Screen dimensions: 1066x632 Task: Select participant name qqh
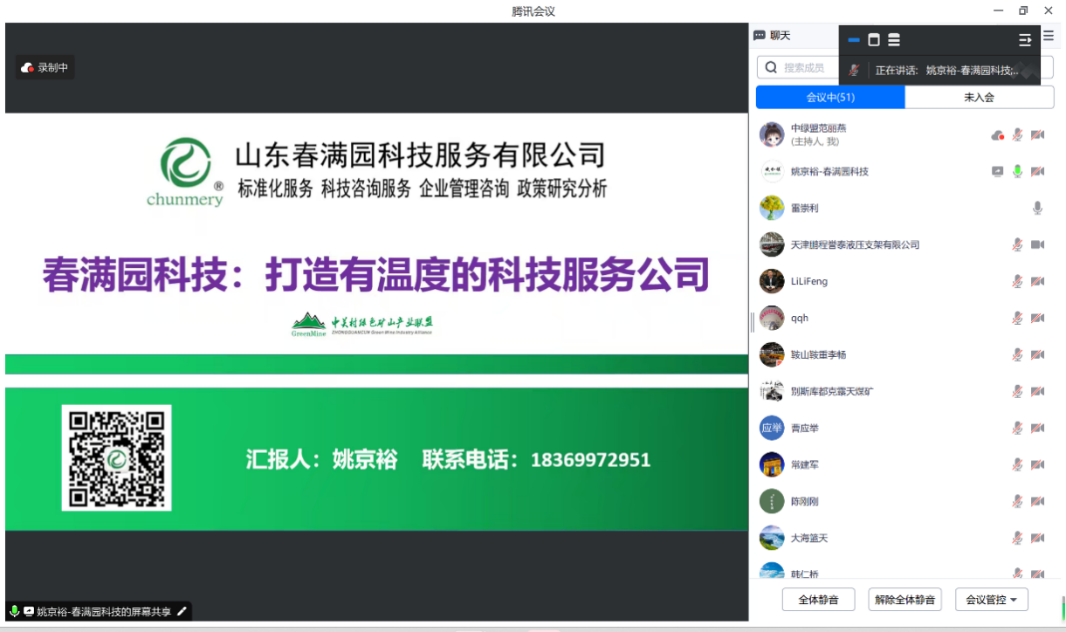click(x=800, y=318)
